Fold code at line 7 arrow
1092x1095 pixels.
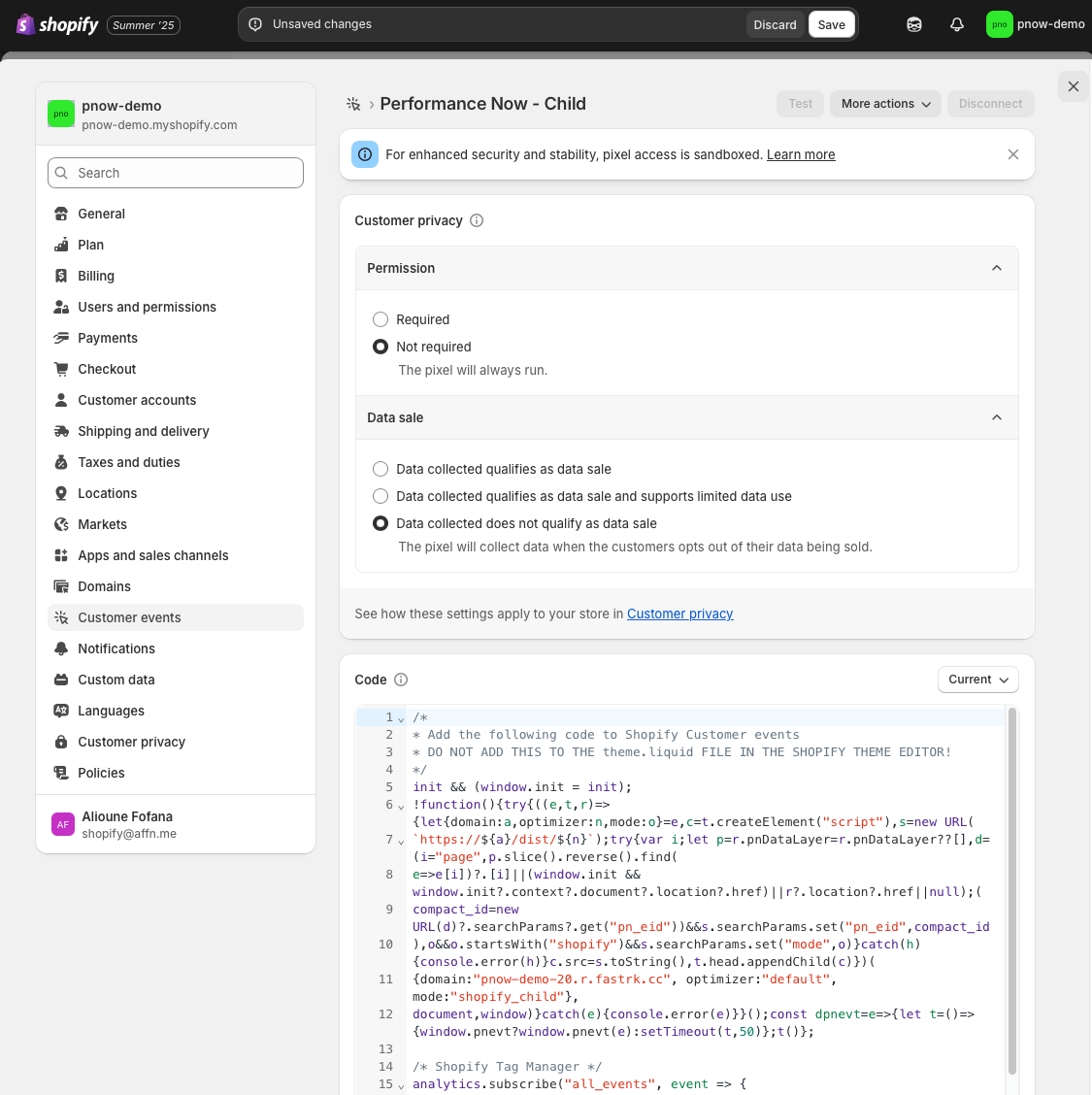(x=401, y=842)
